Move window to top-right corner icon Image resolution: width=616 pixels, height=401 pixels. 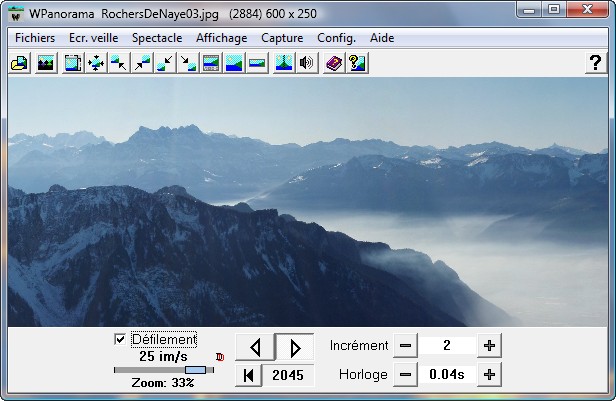(142, 63)
